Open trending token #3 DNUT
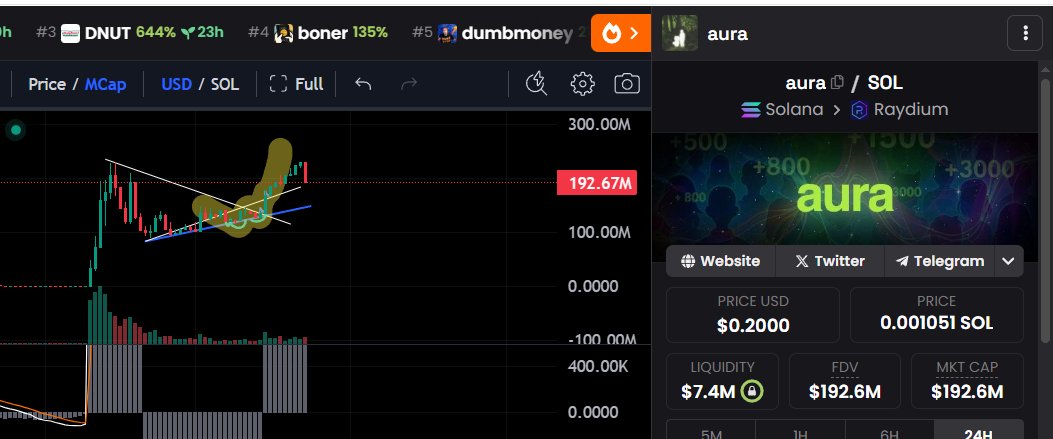The image size is (1053, 439). [x=130, y=33]
